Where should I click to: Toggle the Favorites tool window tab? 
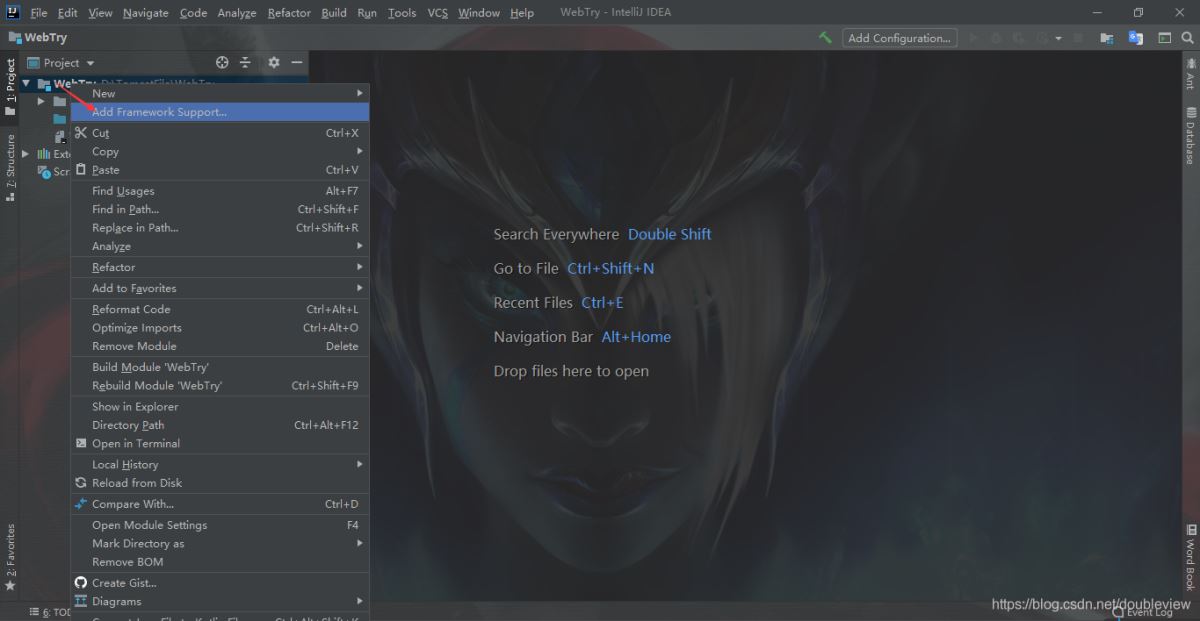coord(11,556)
